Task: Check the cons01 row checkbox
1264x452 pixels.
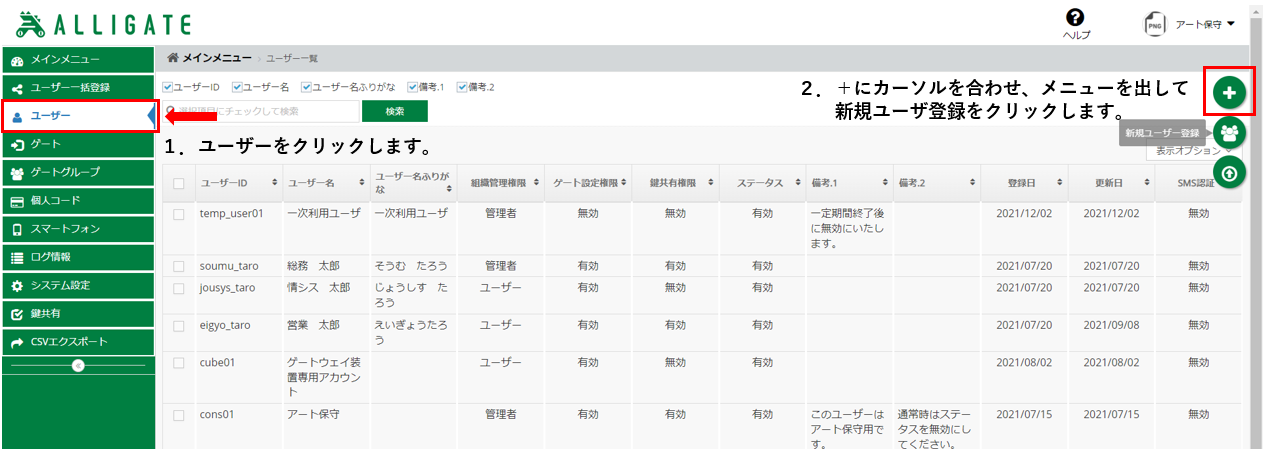Action: [178, 415]
